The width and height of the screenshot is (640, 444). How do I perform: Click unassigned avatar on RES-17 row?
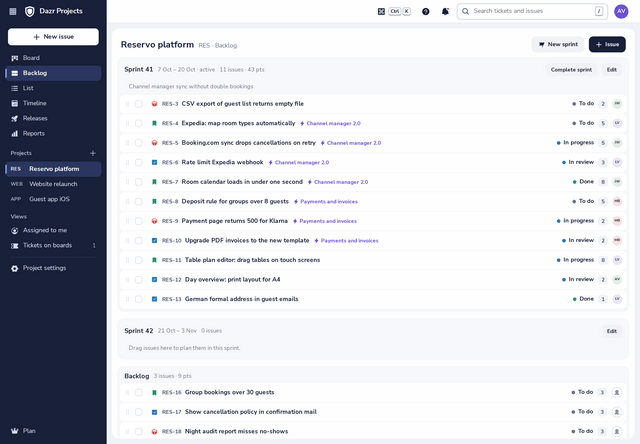[617, 412]
